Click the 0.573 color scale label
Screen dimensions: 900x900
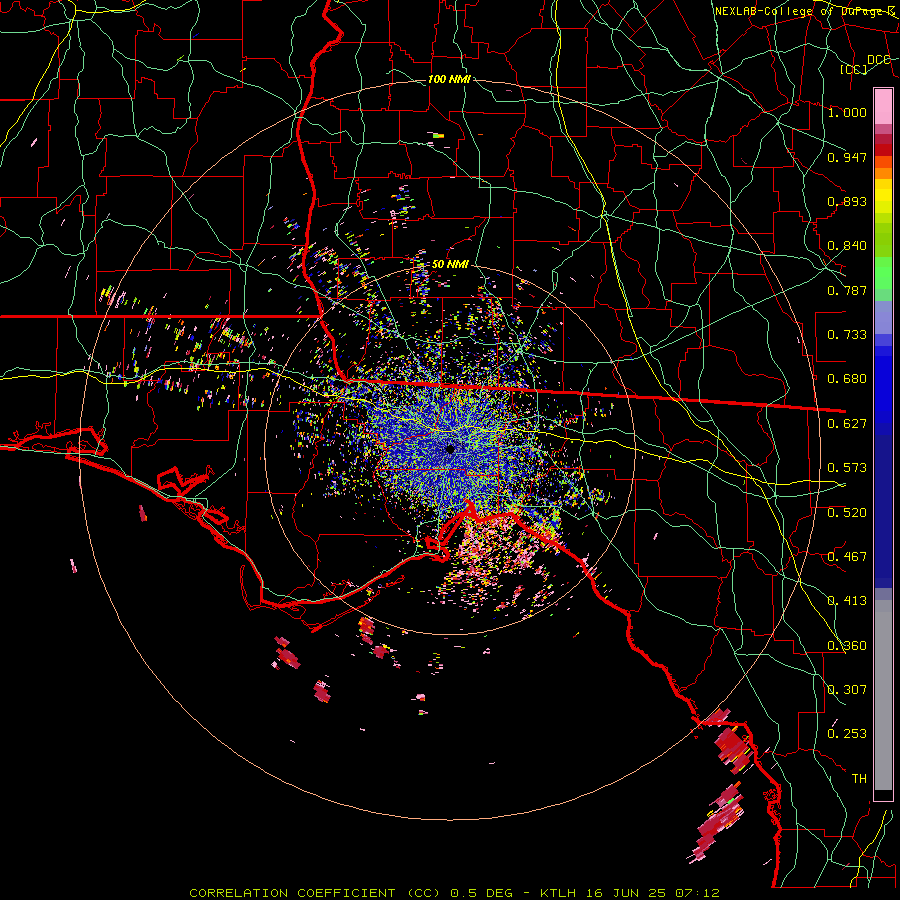(847, 468)
